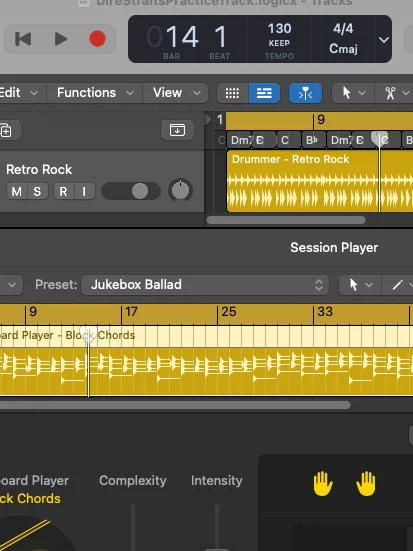Viewport: 413px width, 551px height.
Task: Toggle the Catch Playhead button
Action: tap(305, 93)
